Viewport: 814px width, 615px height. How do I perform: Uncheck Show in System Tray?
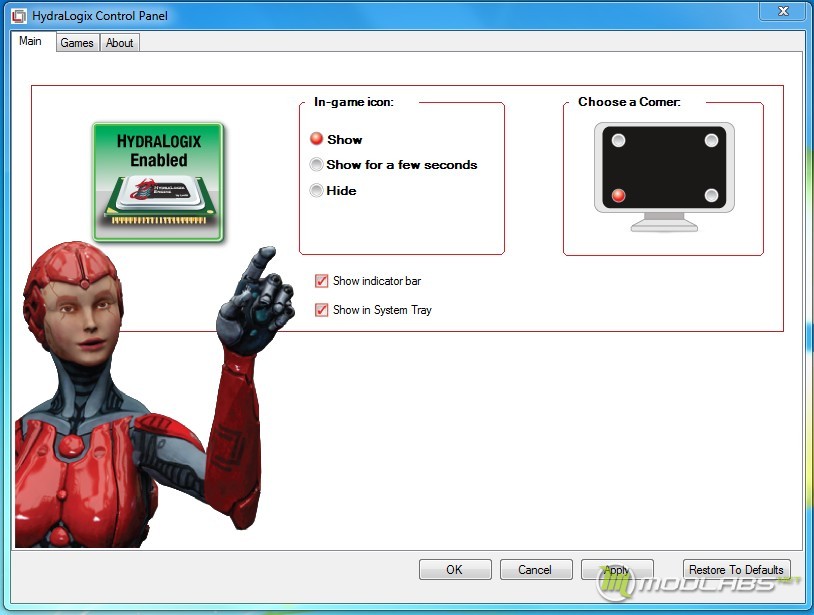[x=321, y=310]
